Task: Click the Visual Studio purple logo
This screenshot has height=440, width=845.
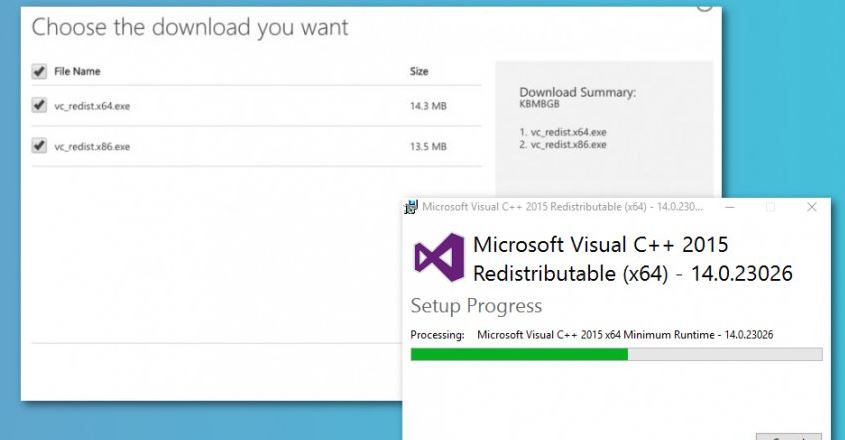Action: (x=439, y=258)
